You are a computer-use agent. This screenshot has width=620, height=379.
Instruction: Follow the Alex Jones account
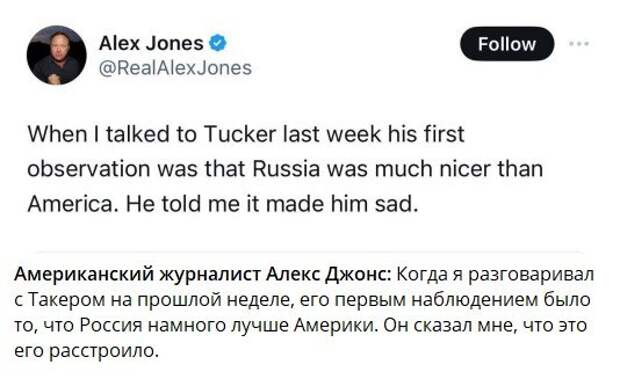point(507,44)
